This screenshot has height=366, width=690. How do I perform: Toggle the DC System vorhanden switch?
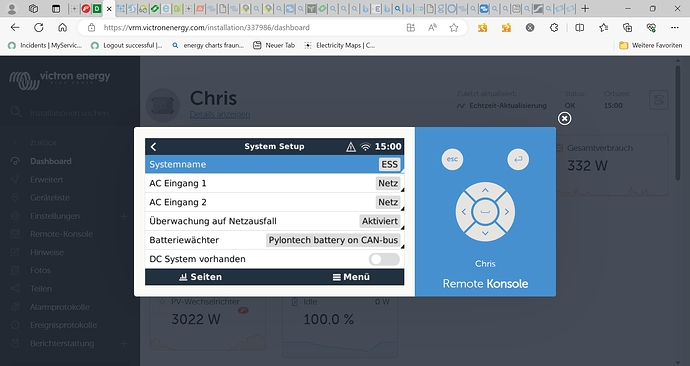coord(384,259)
